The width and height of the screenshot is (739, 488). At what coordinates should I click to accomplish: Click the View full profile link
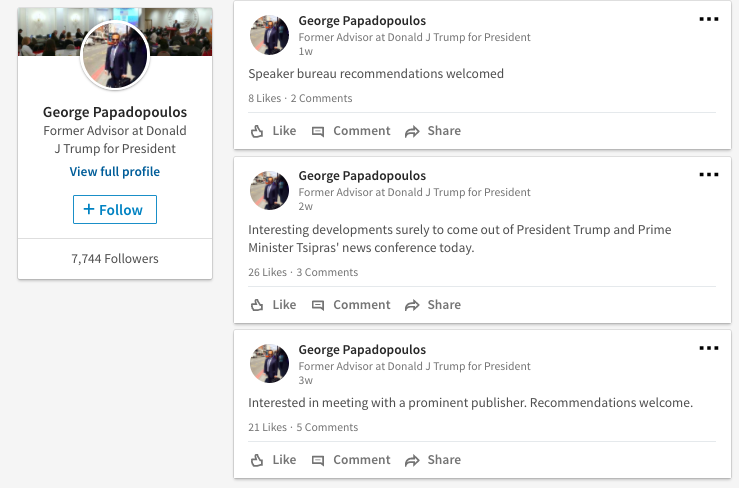pos(114,172)
